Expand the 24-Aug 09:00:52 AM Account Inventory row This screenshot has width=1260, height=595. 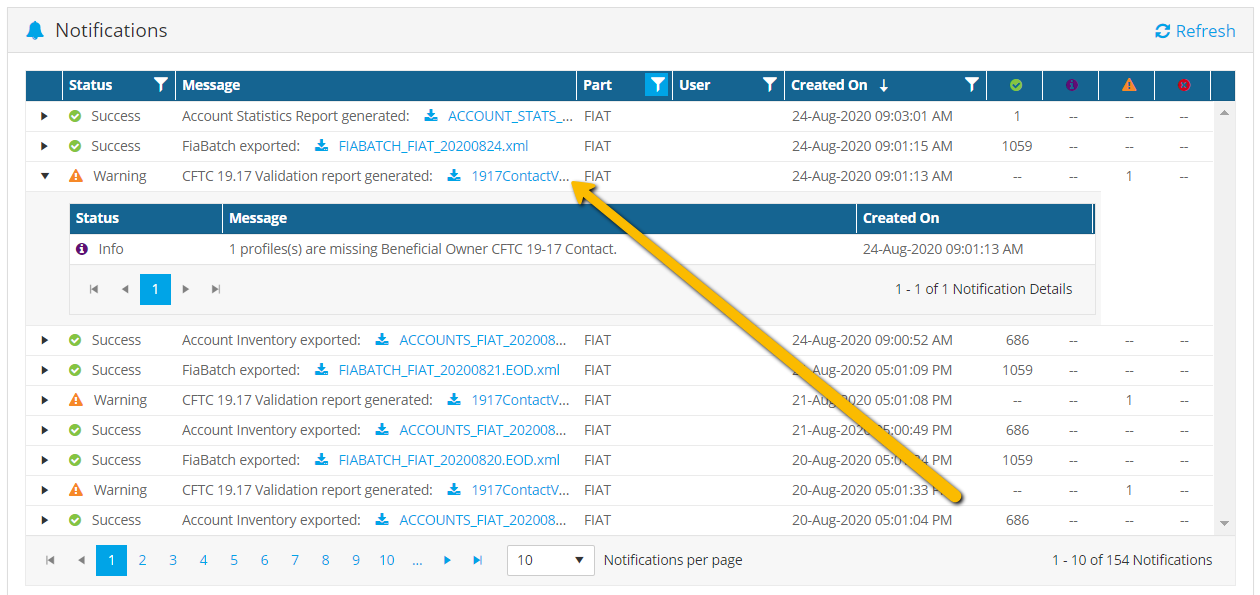coord(44,340)
